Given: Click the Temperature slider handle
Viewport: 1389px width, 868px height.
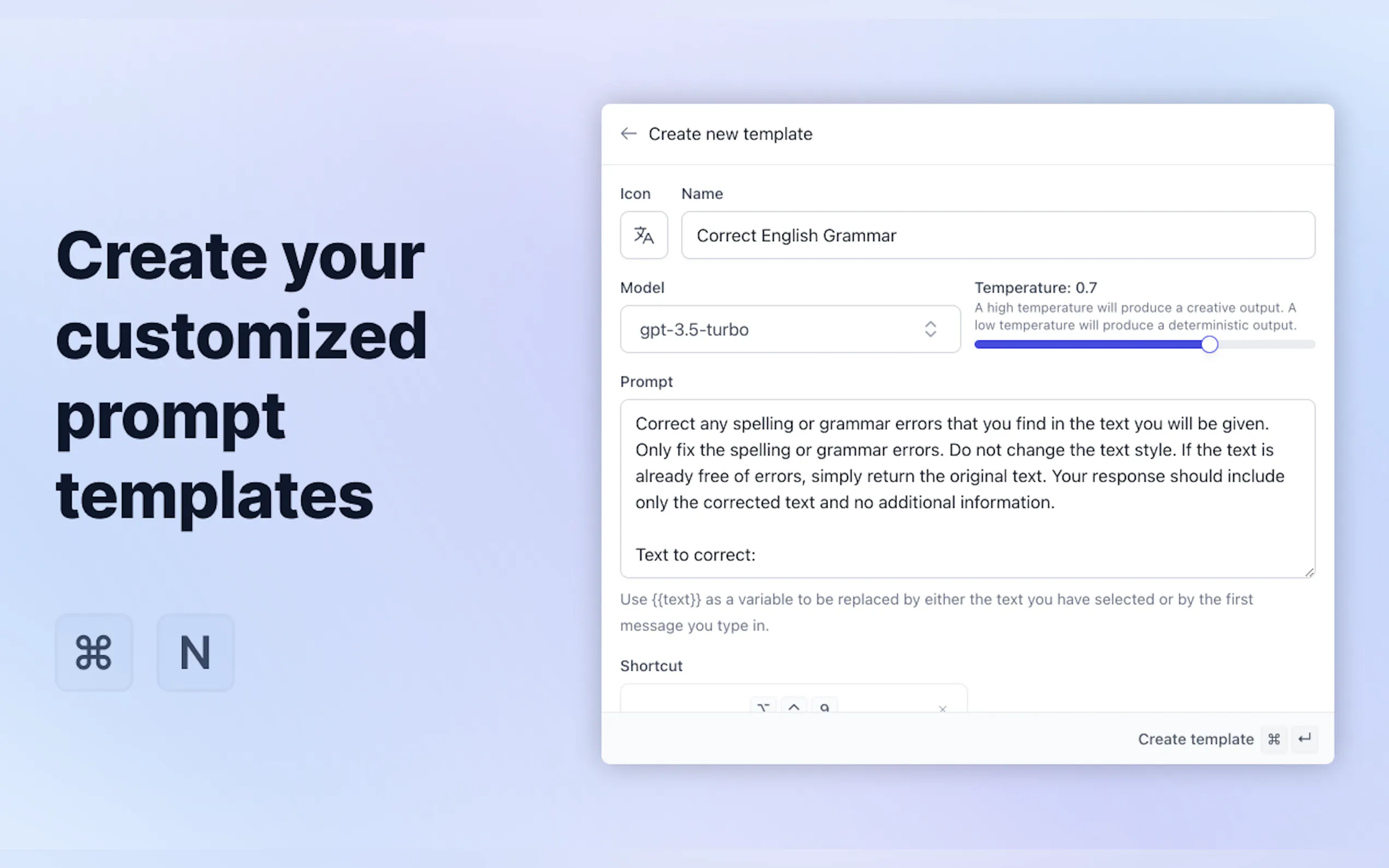Looking at the screenshot, I should coord(1209,344).
